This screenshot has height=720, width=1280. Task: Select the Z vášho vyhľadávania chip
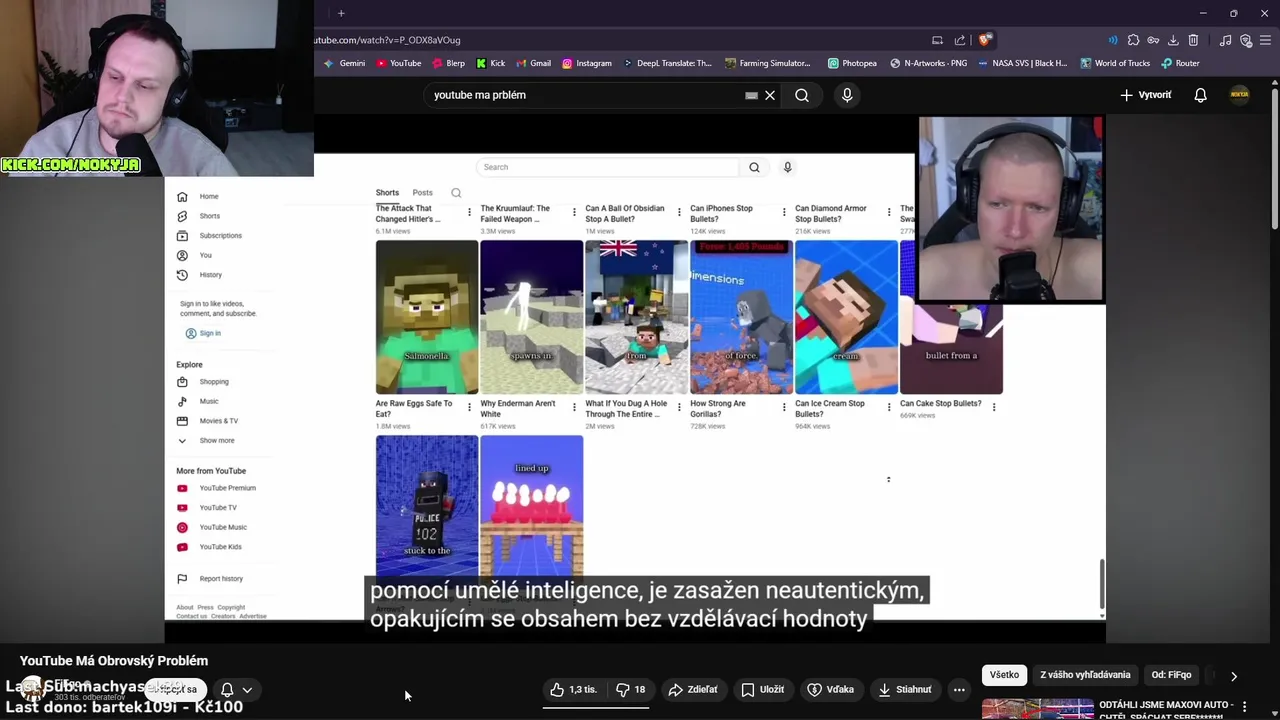pyautogui.click(x=1085, y=675)
